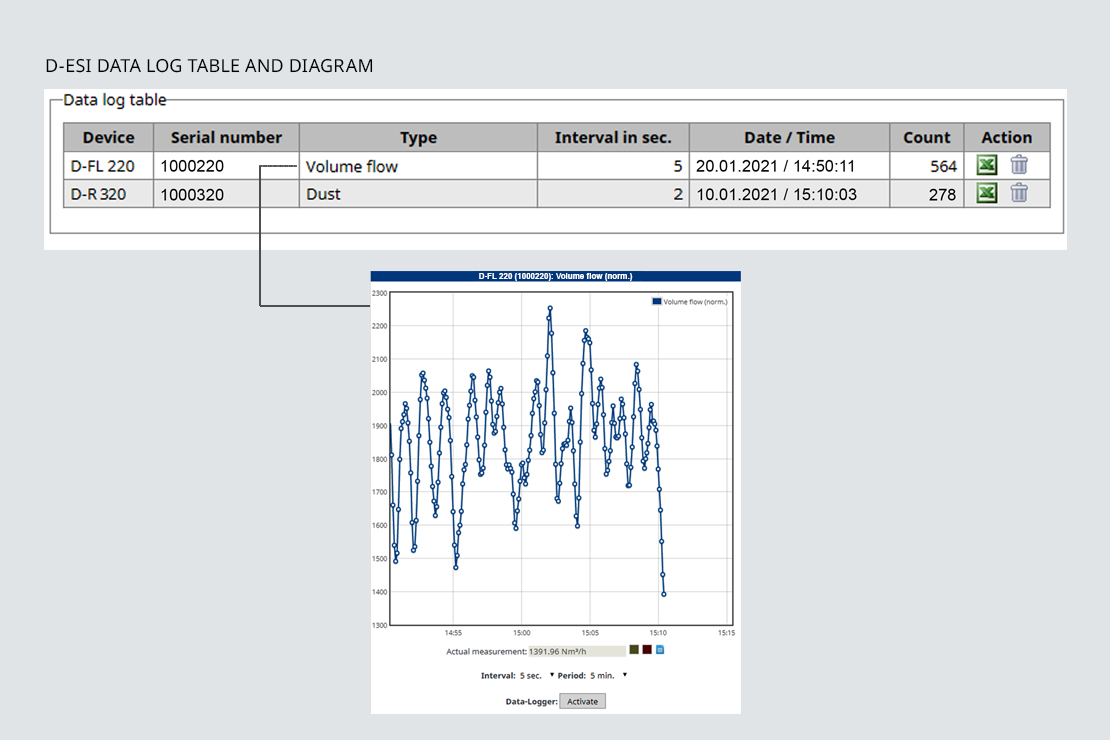Click the Serial number column header
The image size is (1110, 740).
[x=226, y=138]
